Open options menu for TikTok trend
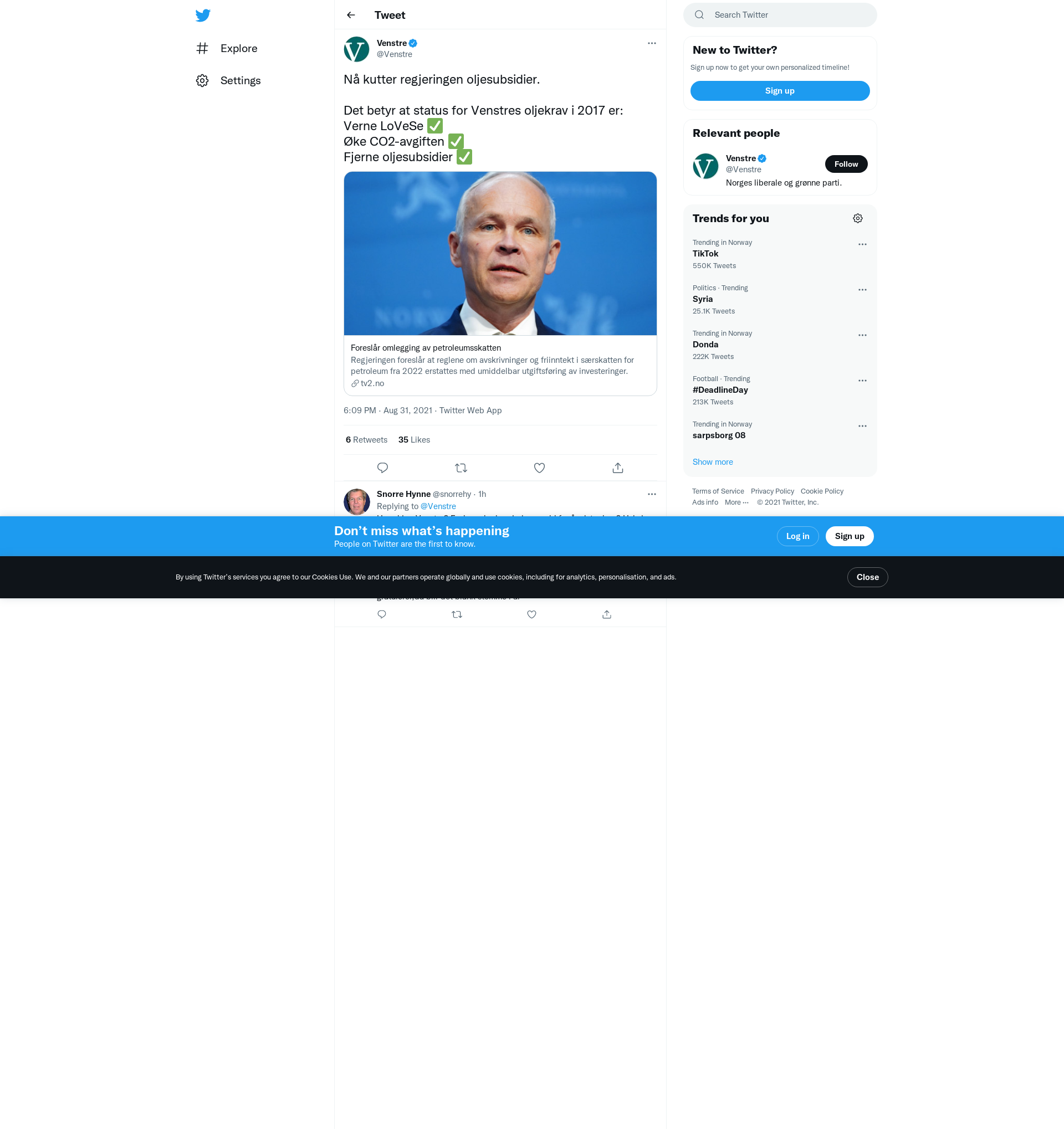This screenshot has height=1129, width=1064. (x=862, y=244)
